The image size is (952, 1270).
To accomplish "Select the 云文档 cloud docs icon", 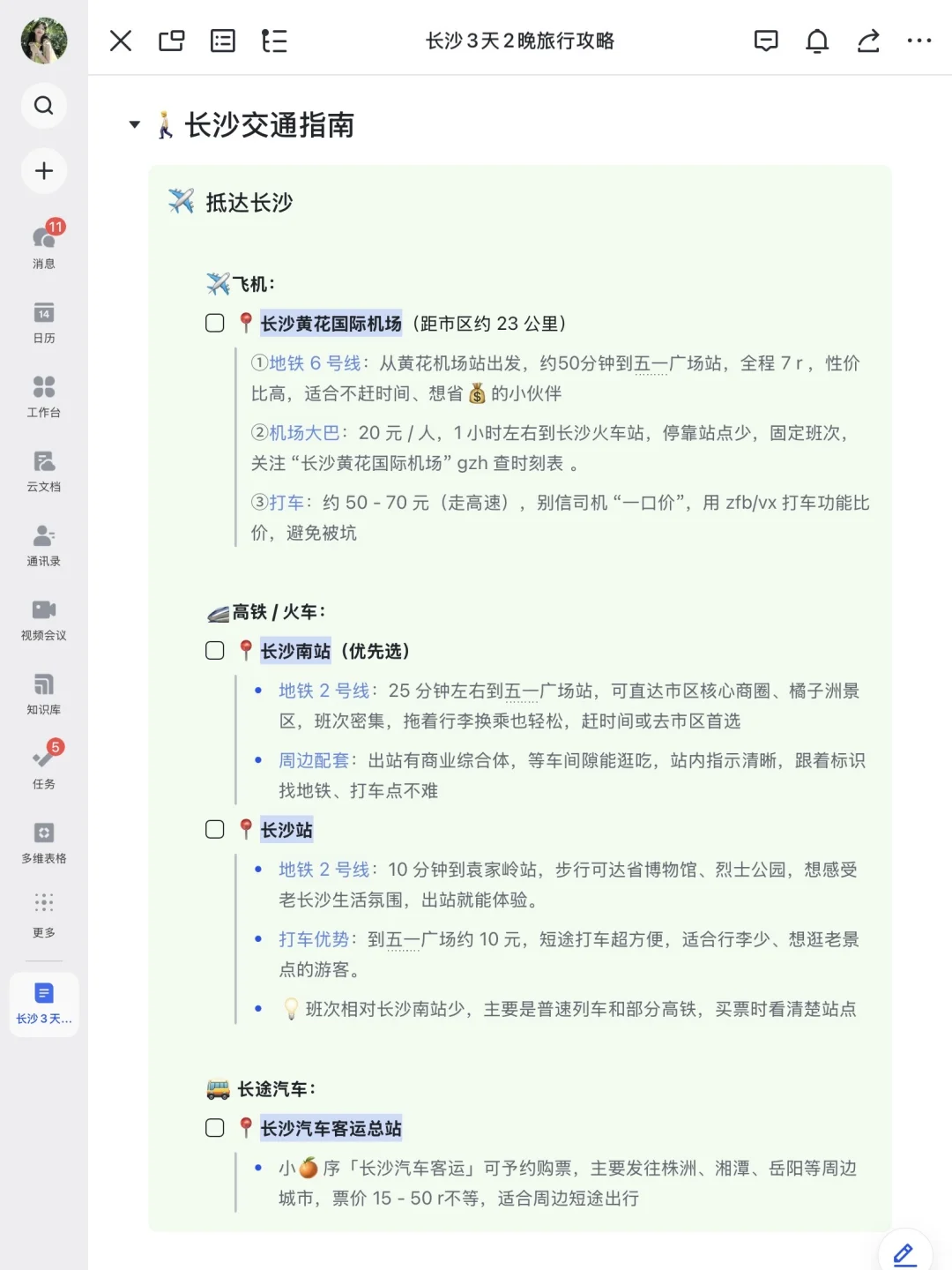I will [44, 466].
